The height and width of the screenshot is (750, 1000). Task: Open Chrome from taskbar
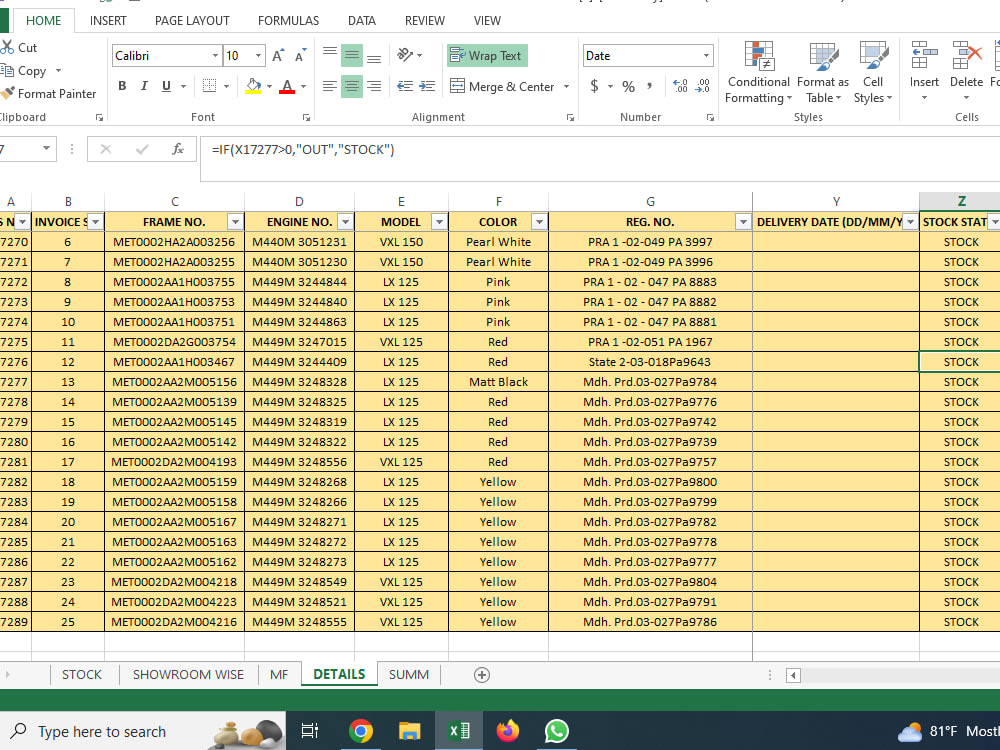pyautogui.click(x=360, y=731)
